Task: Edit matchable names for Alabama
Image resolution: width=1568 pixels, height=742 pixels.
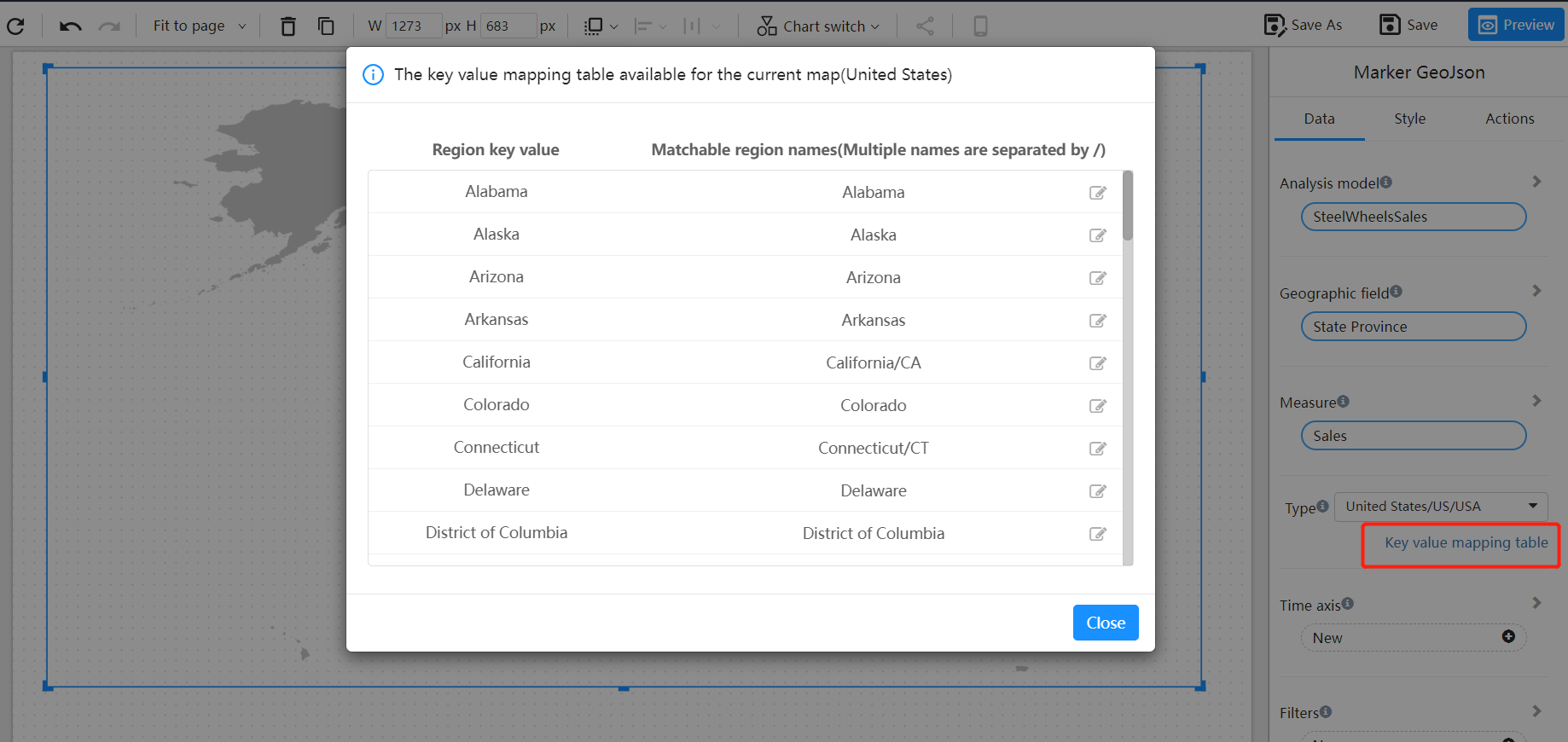Action: pyautogui.click(x=1098, y=193)
